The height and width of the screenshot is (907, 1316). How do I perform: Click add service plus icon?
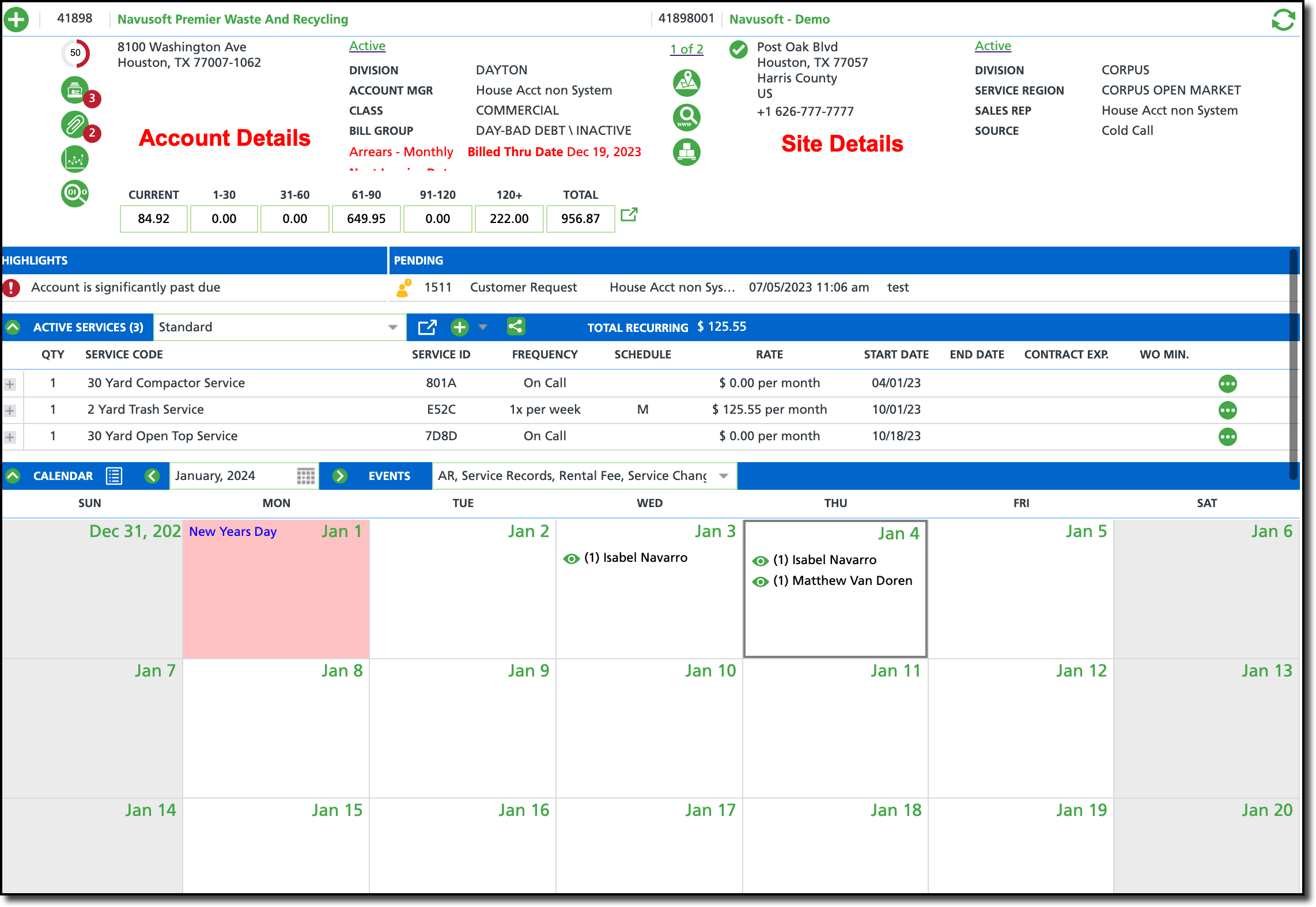point(459,327)
